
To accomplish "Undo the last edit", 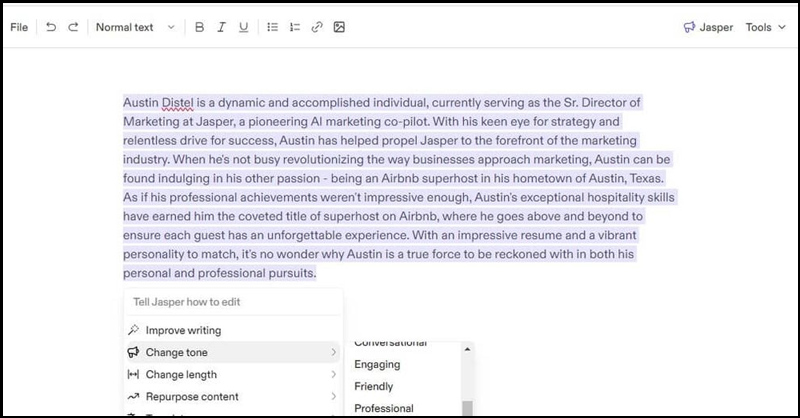I will click(x=51, y=27).
